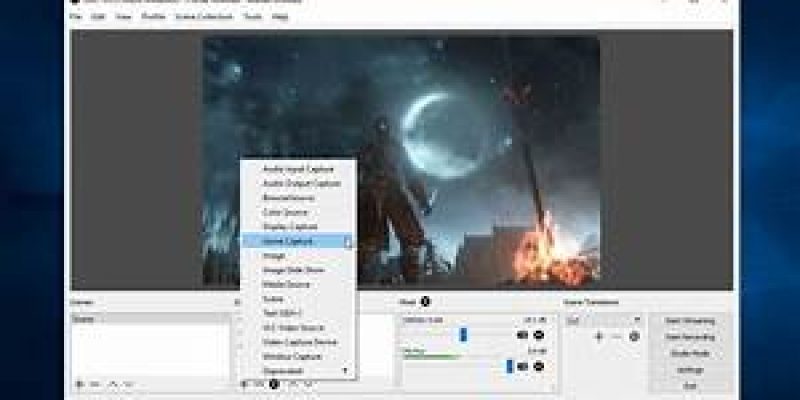Toggle the Studio Mode button
Image resolution: width=800 pixels, height=400 pixels.
(x=689, y=354)
